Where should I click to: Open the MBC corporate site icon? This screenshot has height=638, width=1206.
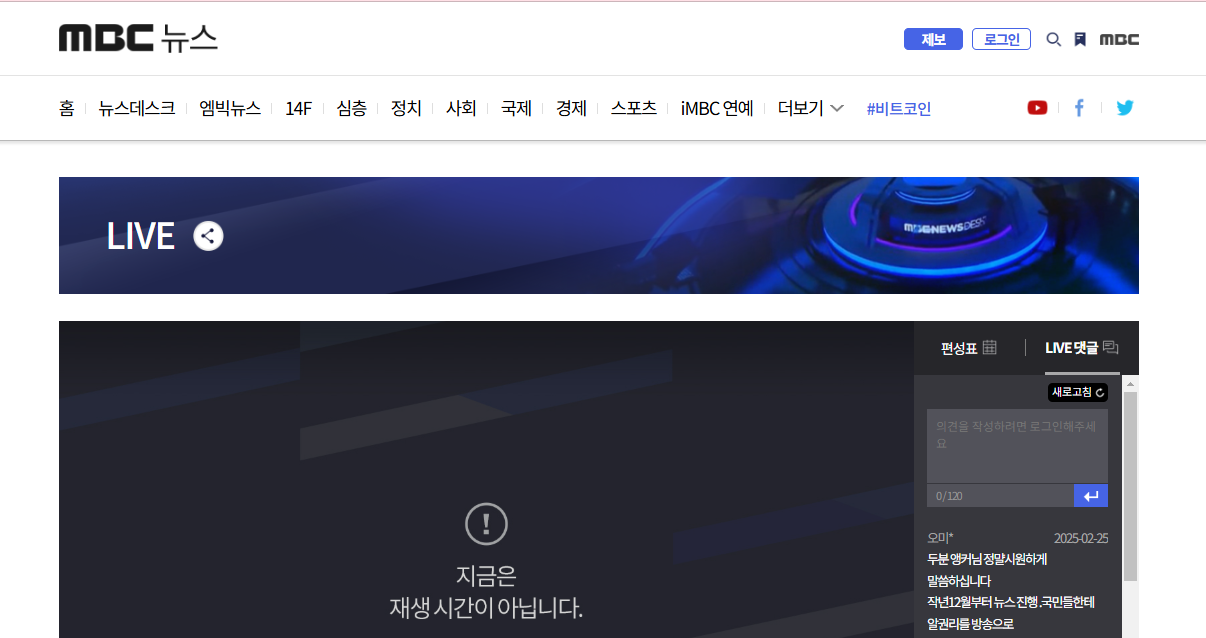coord(1119,39)
